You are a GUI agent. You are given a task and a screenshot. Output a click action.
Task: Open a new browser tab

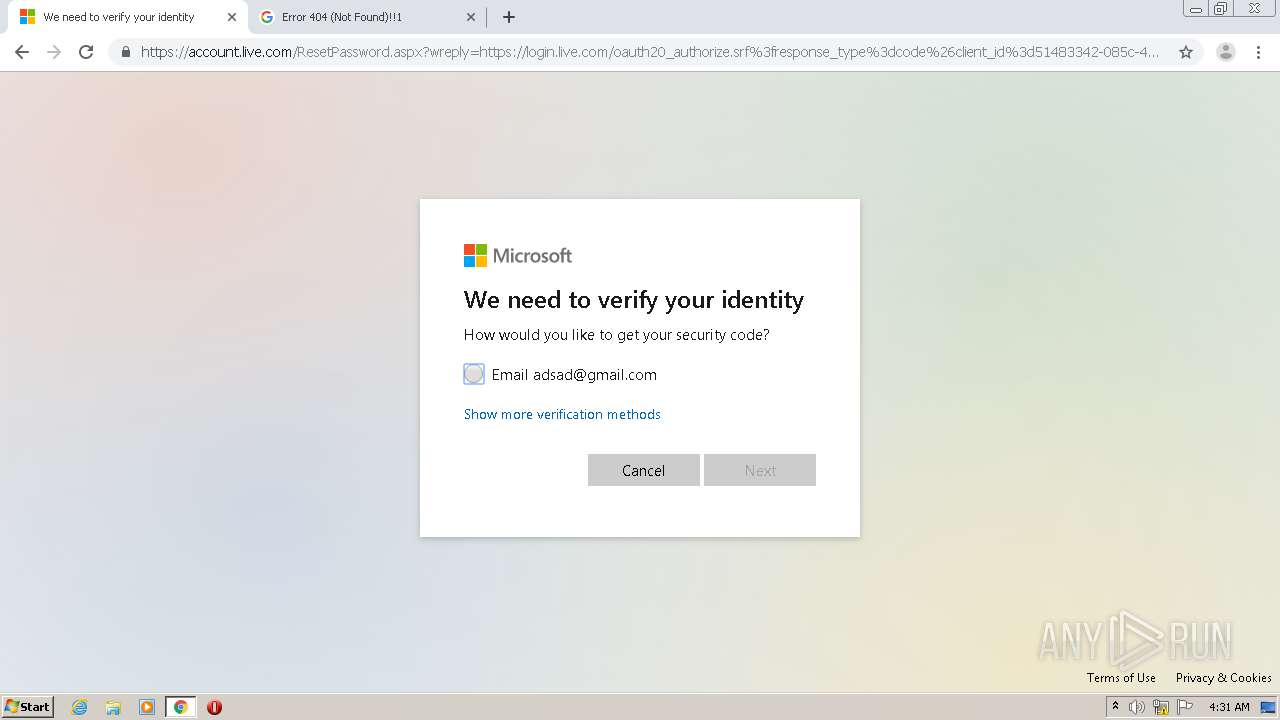tap(509, 17)
